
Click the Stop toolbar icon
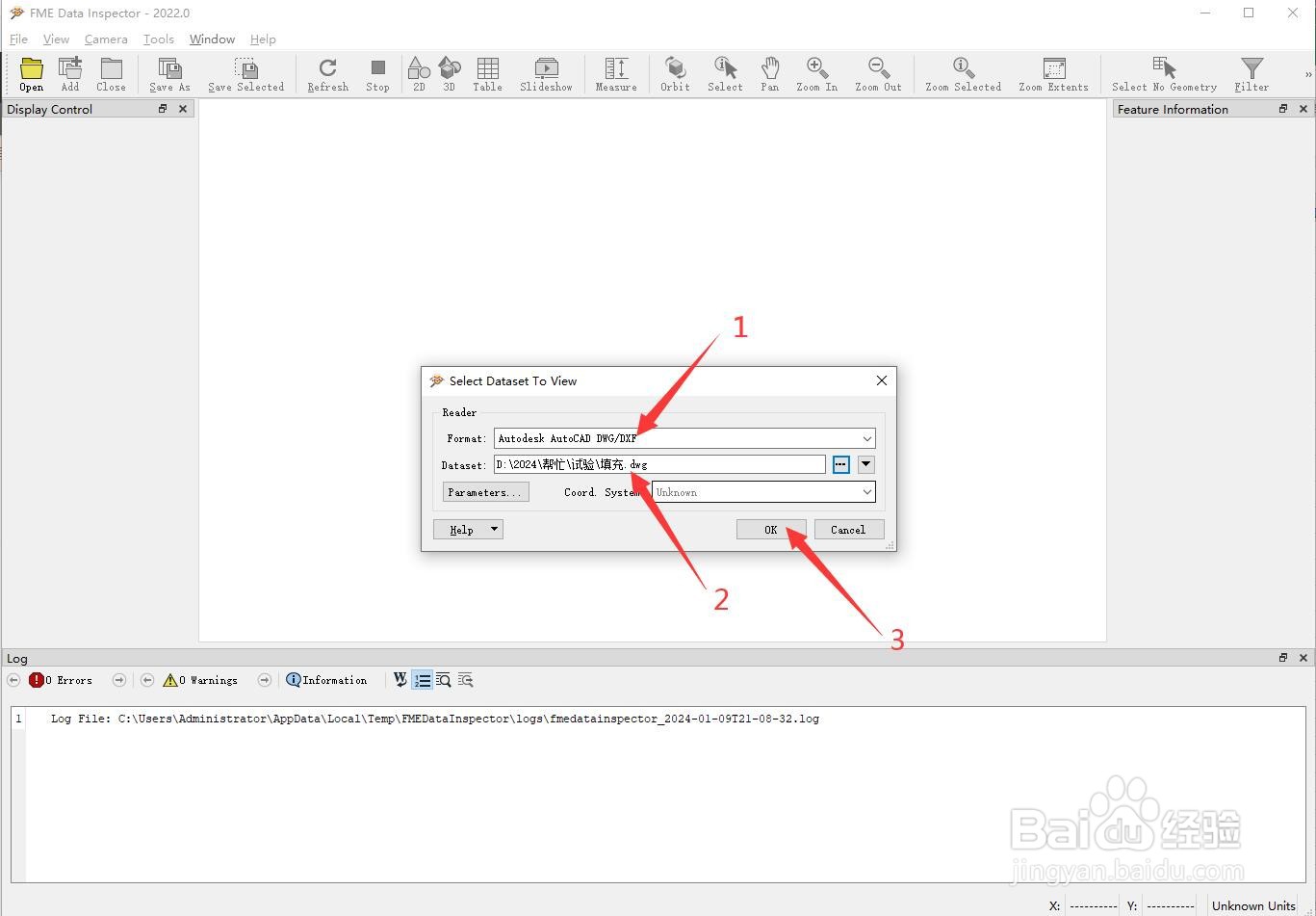tap(377, 74)
